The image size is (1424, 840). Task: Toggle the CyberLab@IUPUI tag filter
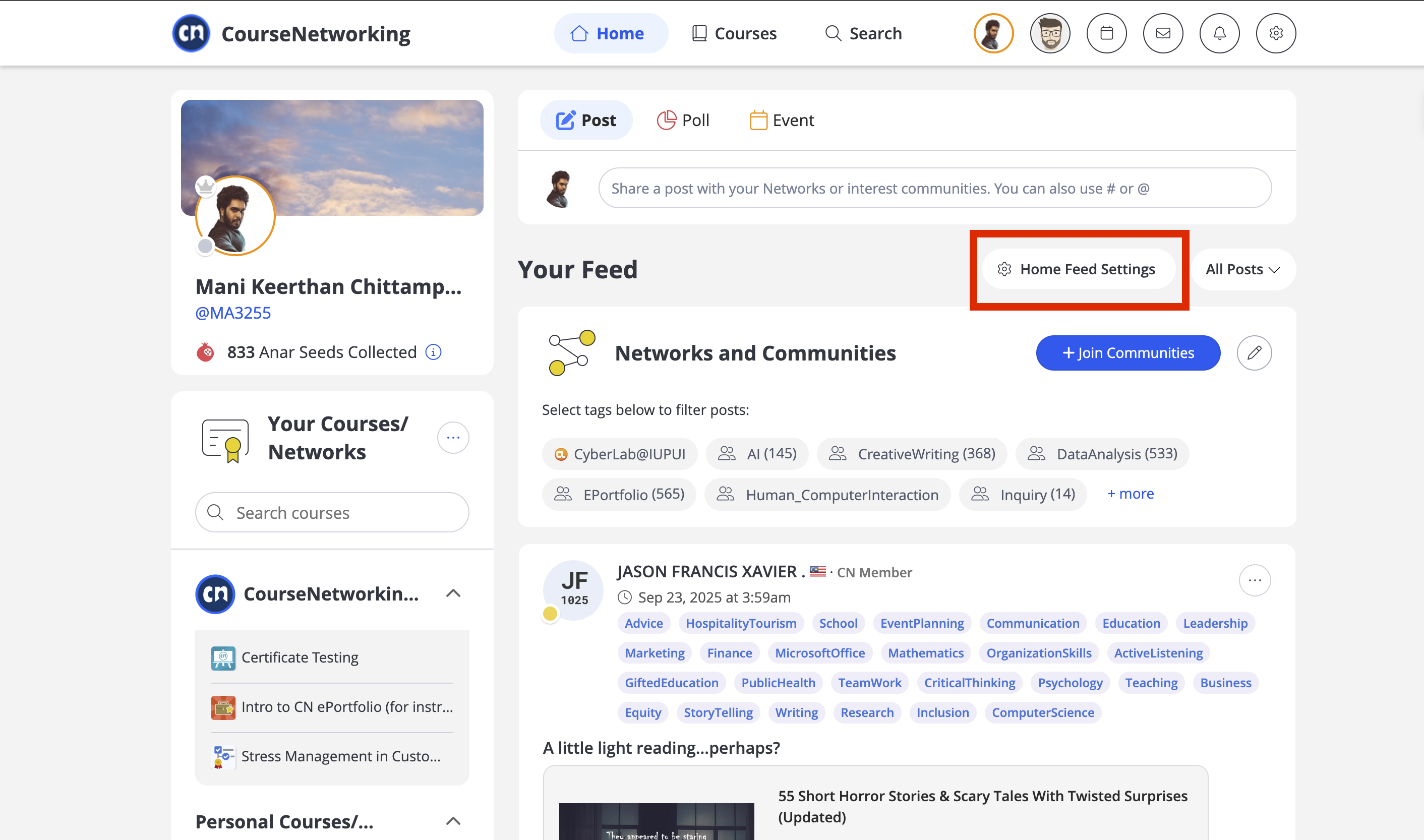point(620,454)
